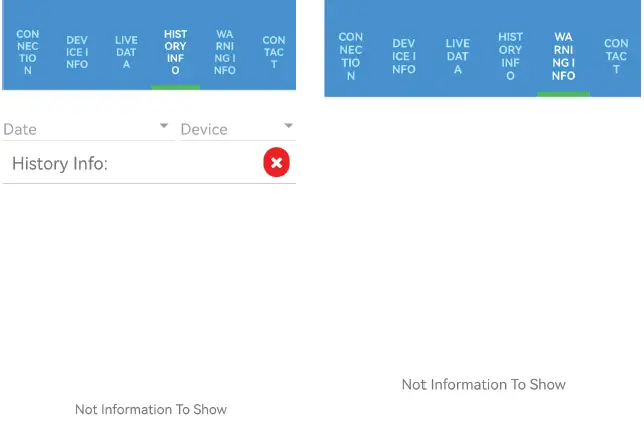Select the active Warning Info tab with white text
The height and width of the screenshot is (428, 644).
click(563, 56)
